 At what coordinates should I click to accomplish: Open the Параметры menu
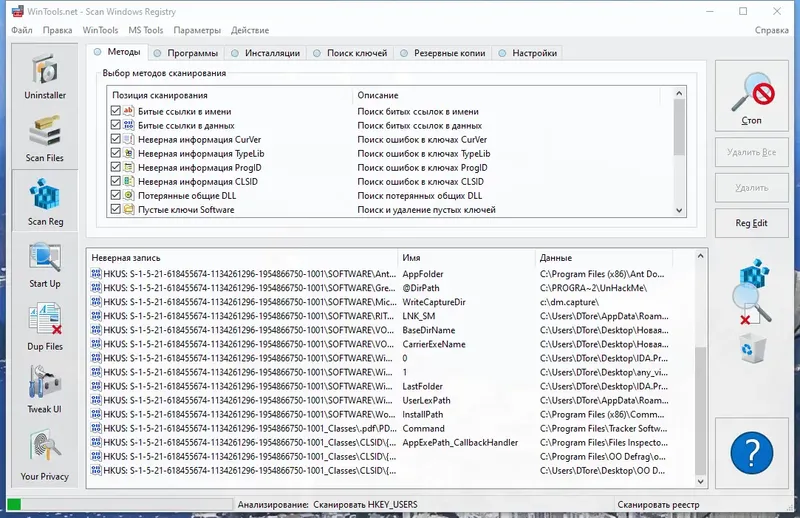point(197,30)
